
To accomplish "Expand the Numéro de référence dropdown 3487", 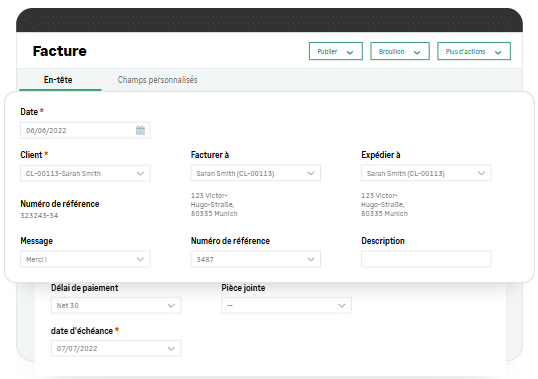I will 256,259.
